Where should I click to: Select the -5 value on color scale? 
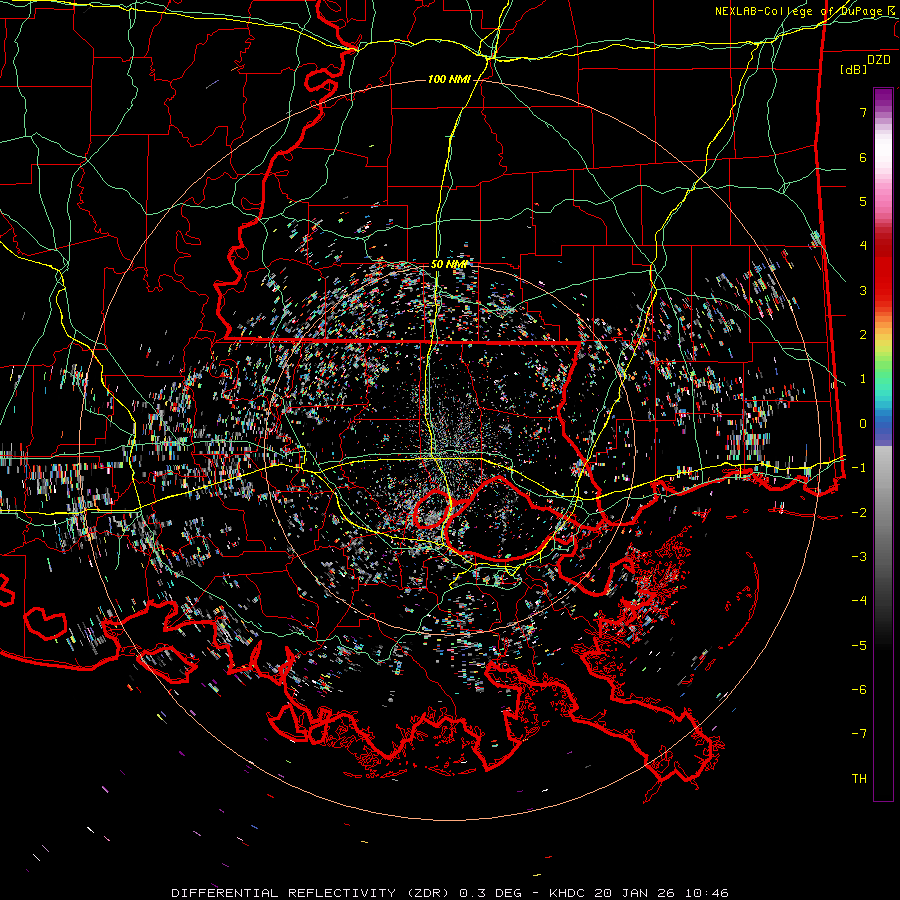pos(859,646)
